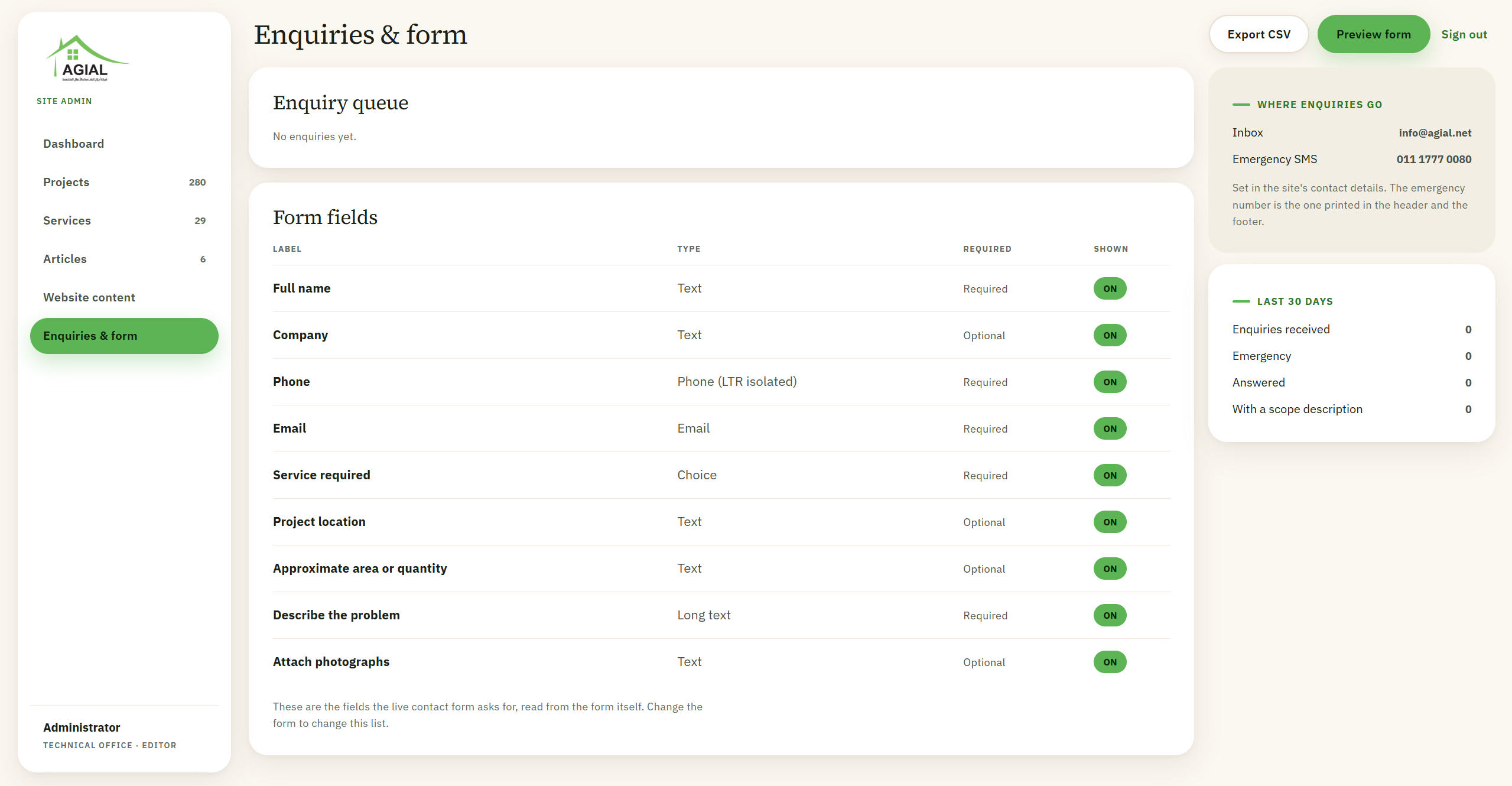Click the info@agial.net inbox address
Screen dimensions: 1512x786
pyautogui.click(x=1435, y=133)
